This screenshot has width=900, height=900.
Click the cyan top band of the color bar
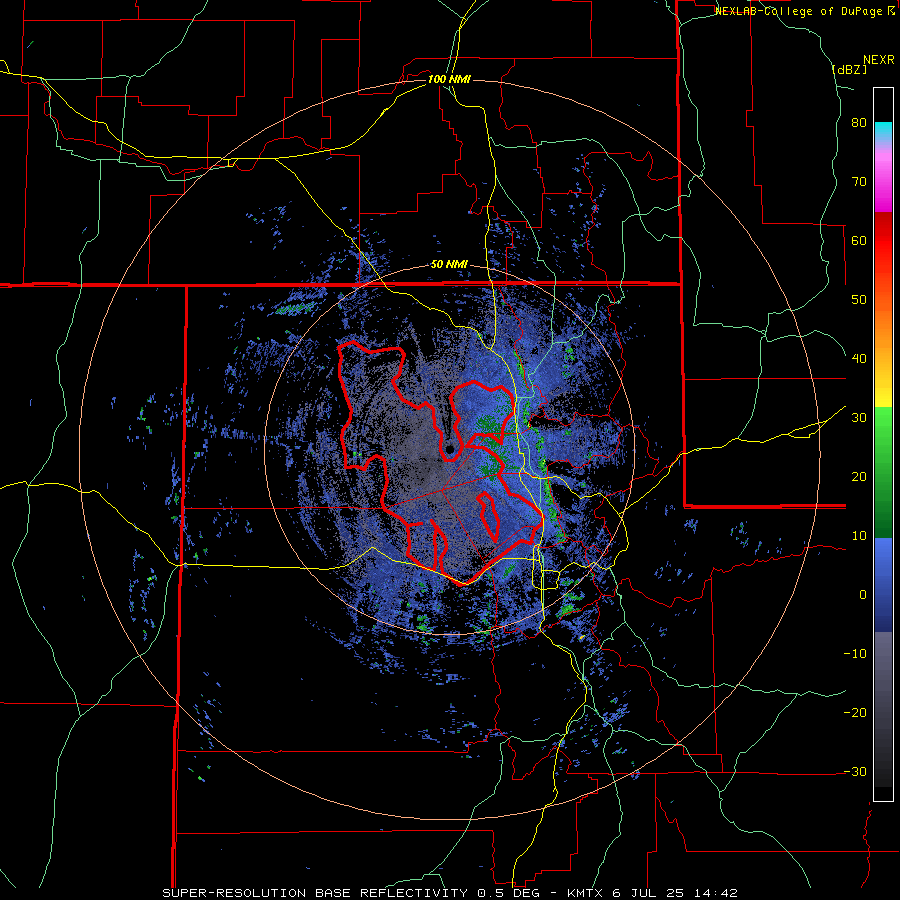pos(883,130)
